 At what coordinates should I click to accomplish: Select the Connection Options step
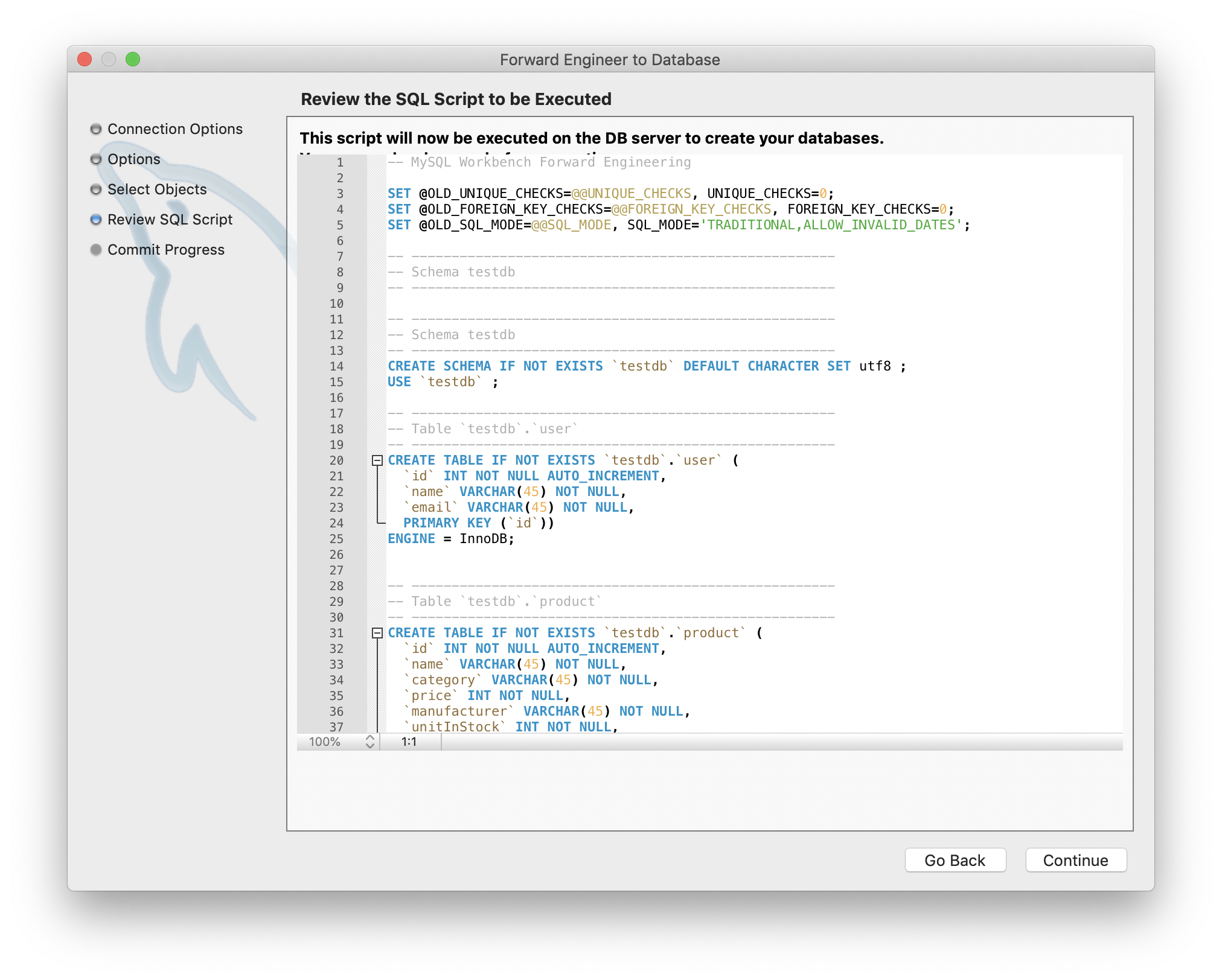[174, 129]
